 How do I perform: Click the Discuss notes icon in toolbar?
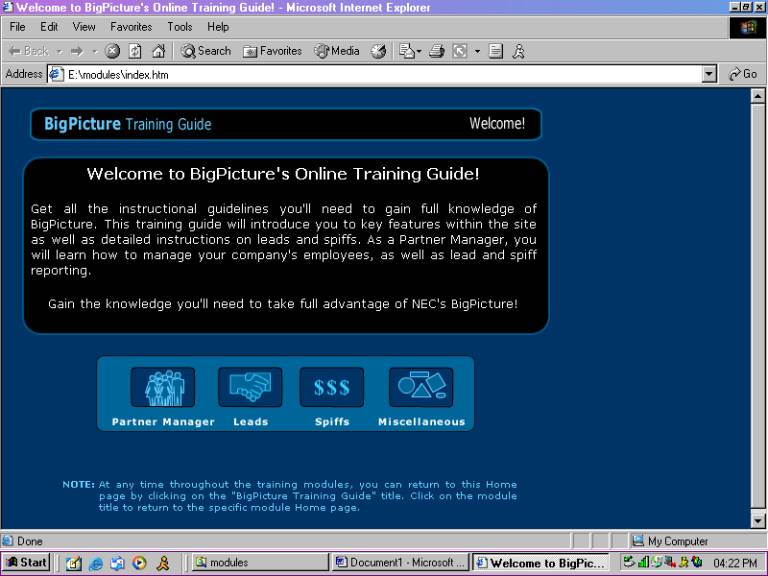(496, 51)
